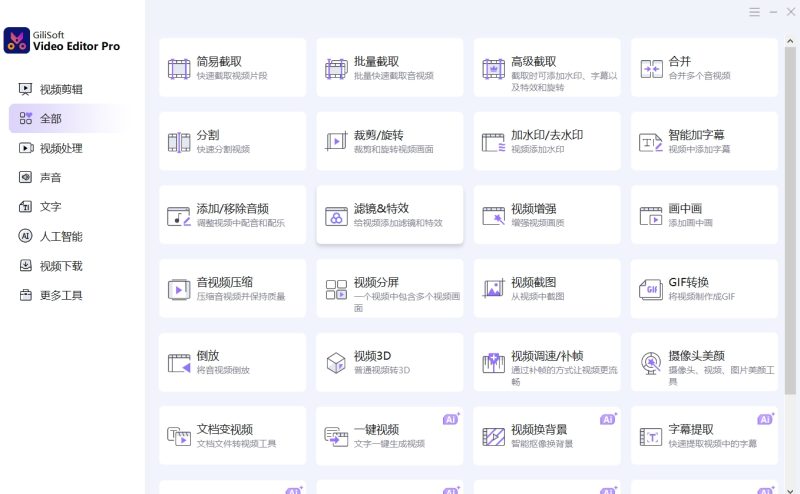Click the 摄像头美颜 webcam icon

click(x=651, y=363)
